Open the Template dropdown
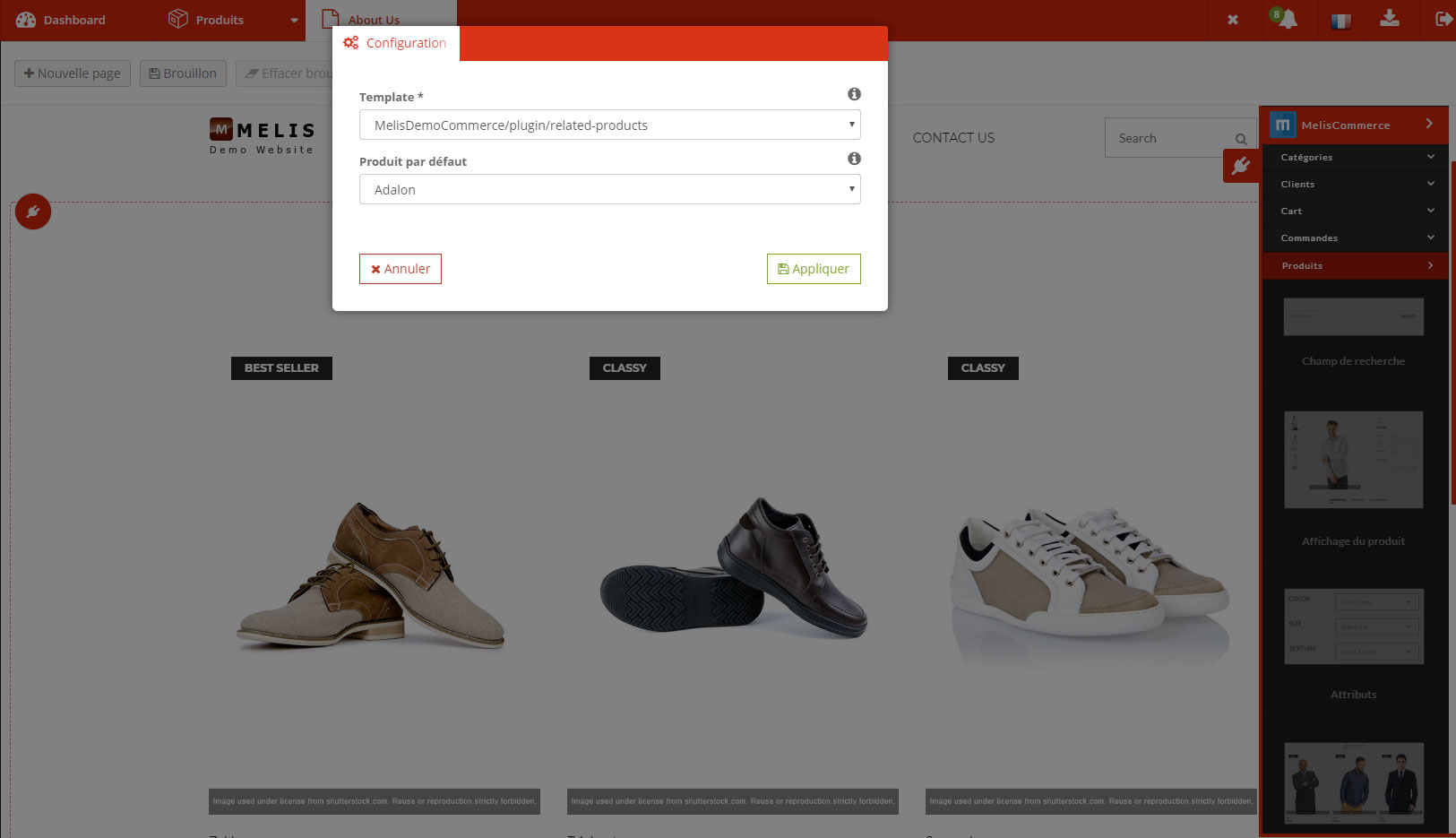 click(609, 125)
